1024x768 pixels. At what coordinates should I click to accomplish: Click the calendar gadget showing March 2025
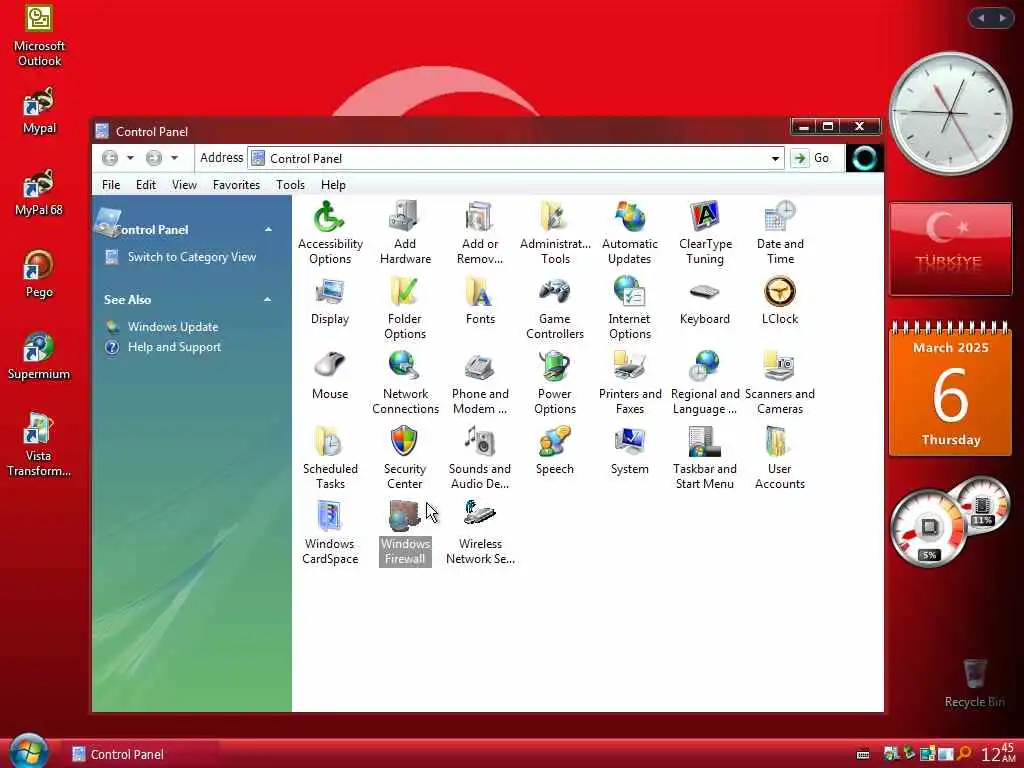(950, 389)
